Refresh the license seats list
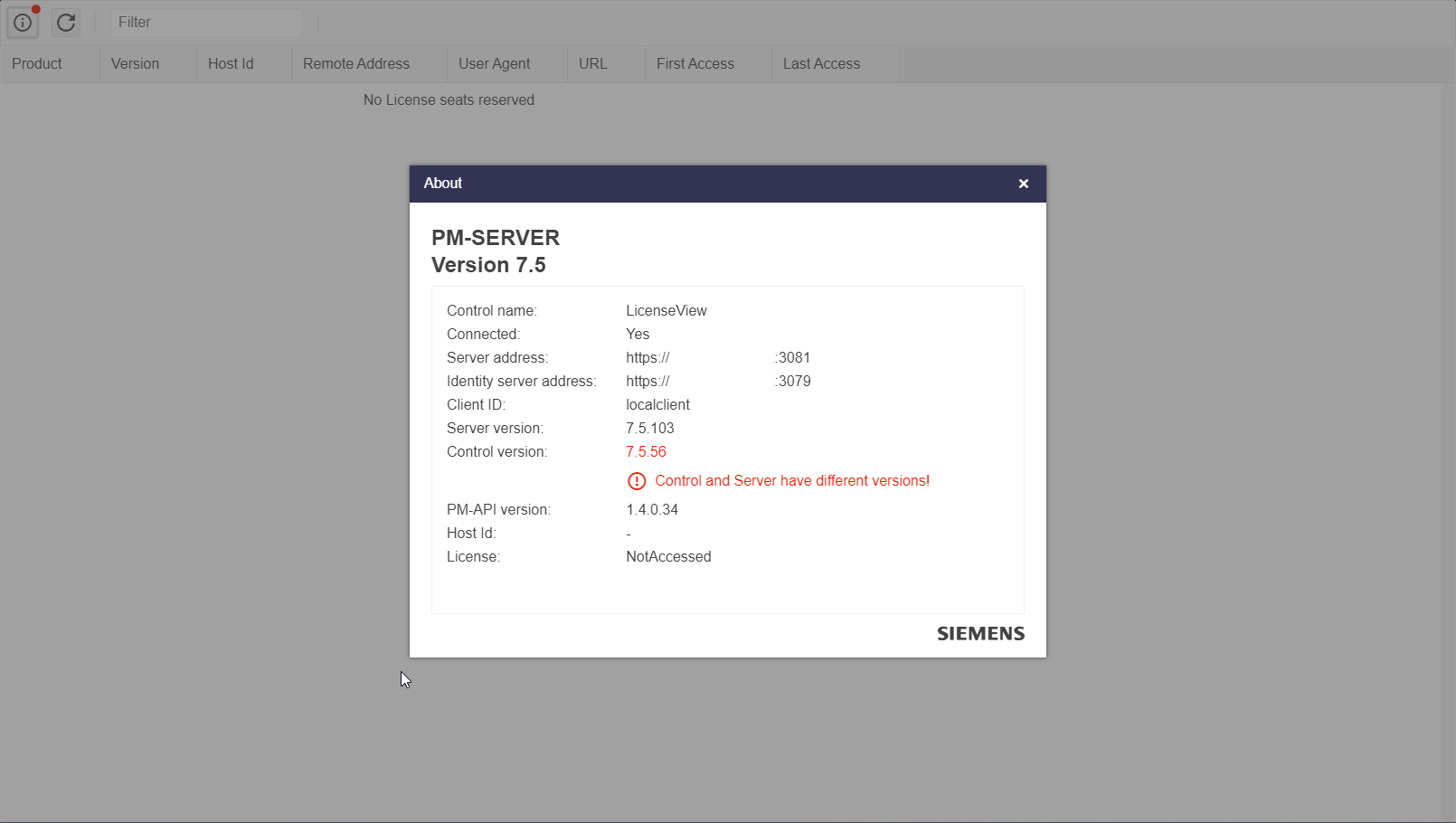The width and height of the screenshot is (1456, 823). tap(66, 23)
